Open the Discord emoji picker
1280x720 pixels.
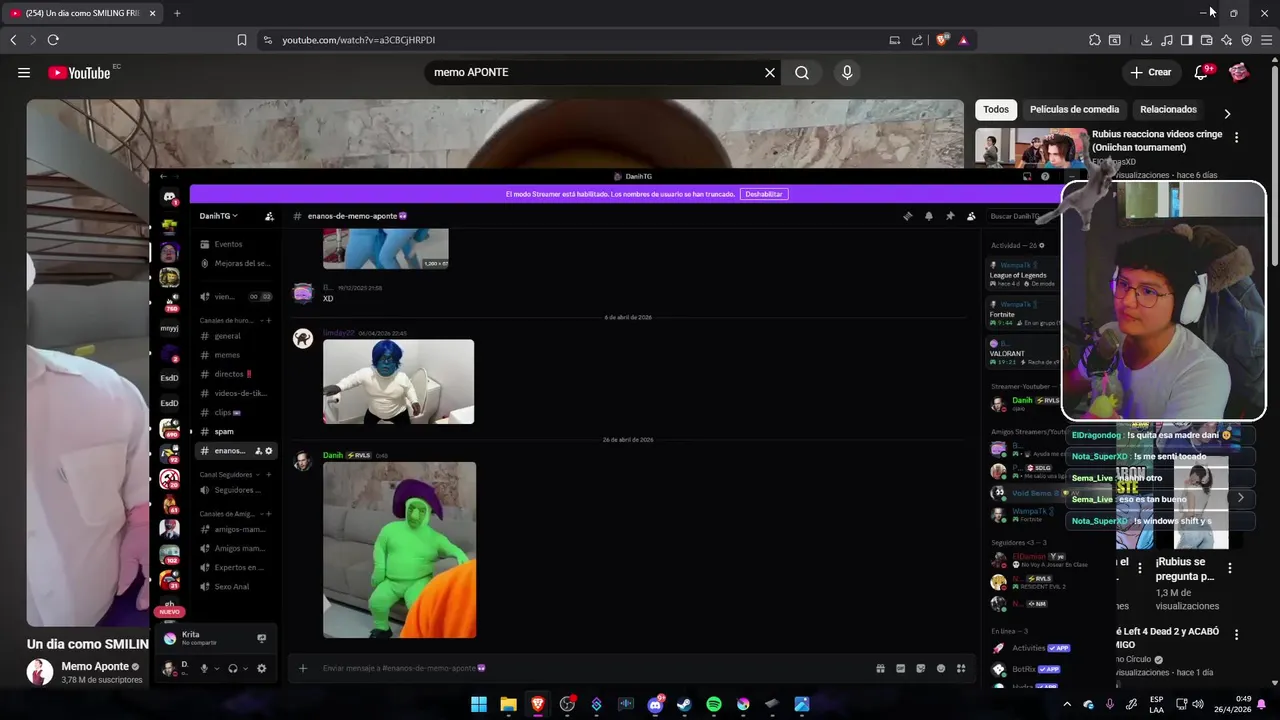(x=941, y=669)
